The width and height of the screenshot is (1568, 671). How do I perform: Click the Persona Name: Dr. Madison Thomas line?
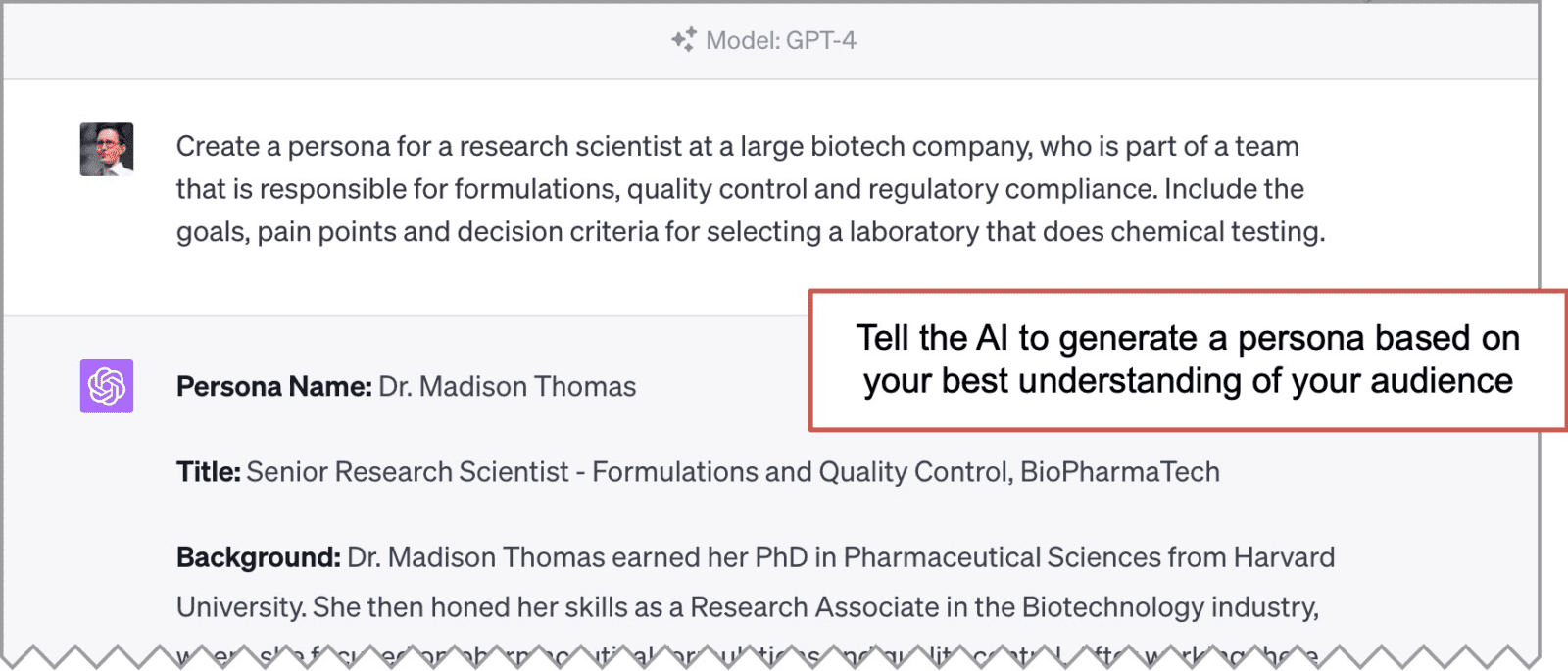(406, 387)
